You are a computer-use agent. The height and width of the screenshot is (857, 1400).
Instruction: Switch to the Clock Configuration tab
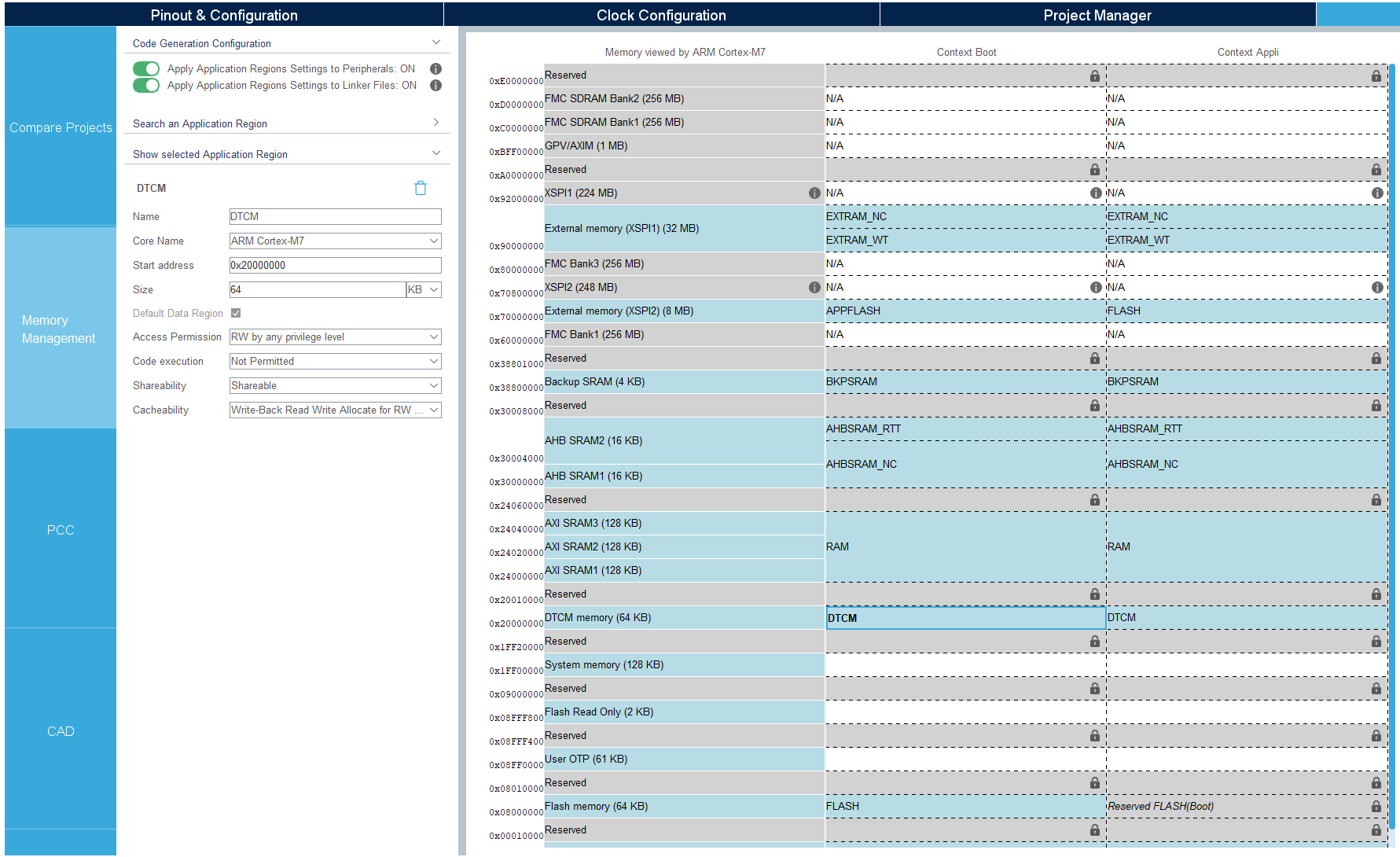[x=661, y=14]
